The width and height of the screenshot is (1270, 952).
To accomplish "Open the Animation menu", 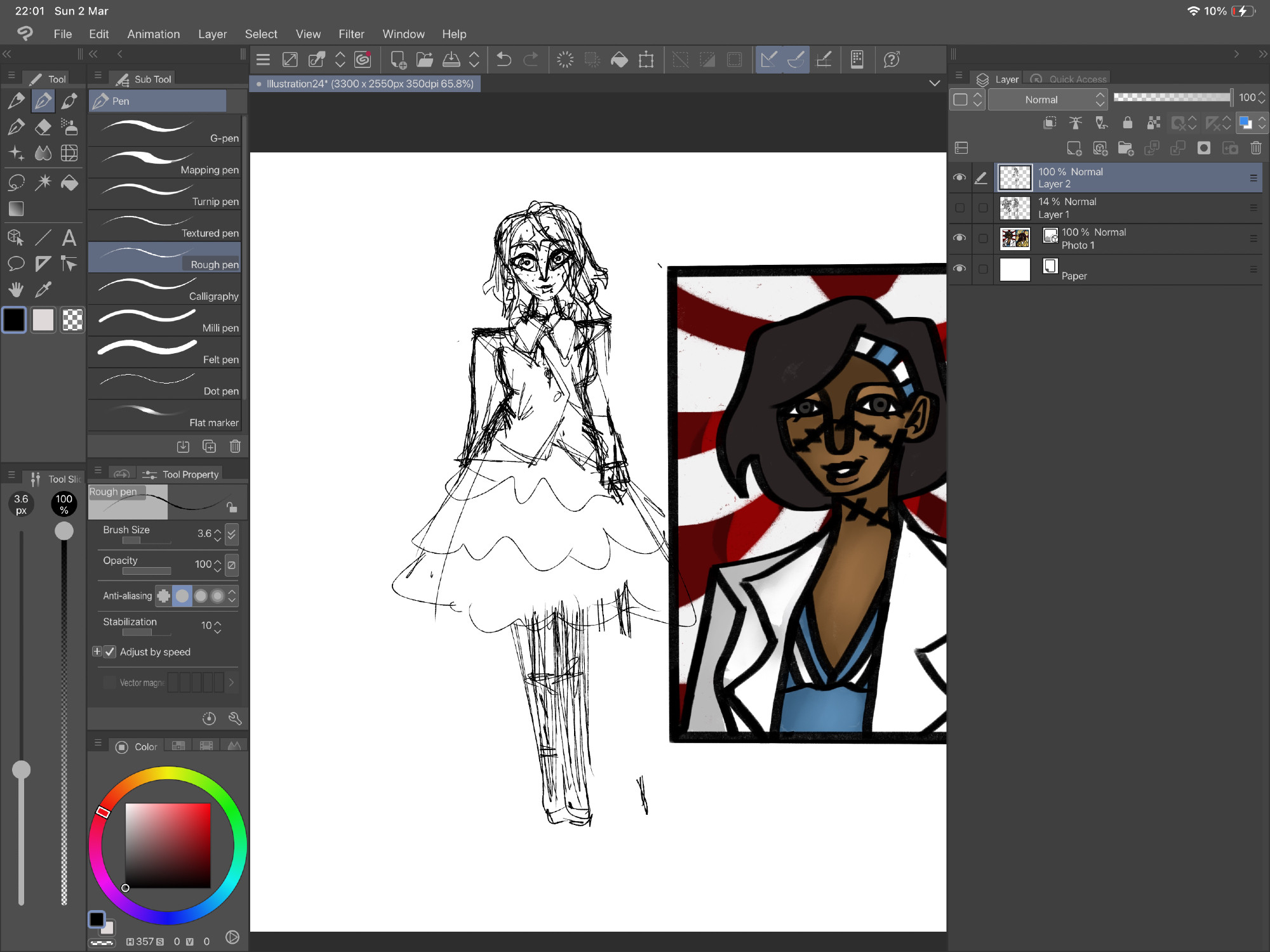I will click(x=154, y=34).
